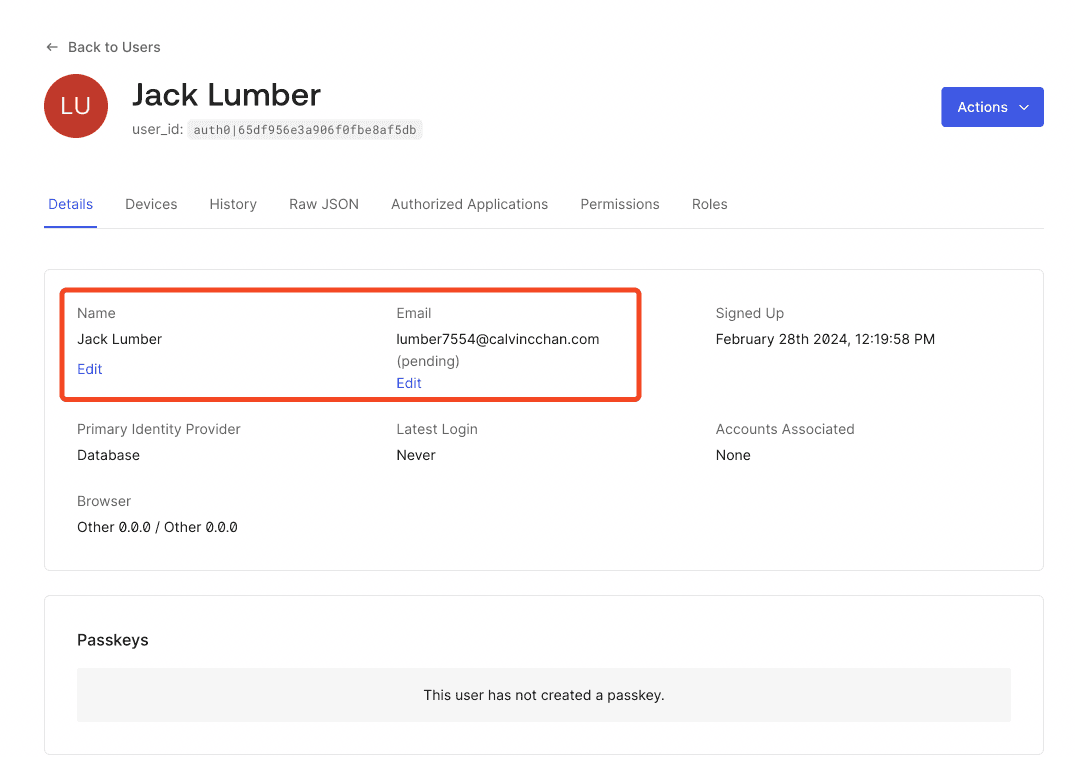Click Edit under the Name field
The width and height of the screenshot is (1075, 757).
pos(90,369)
